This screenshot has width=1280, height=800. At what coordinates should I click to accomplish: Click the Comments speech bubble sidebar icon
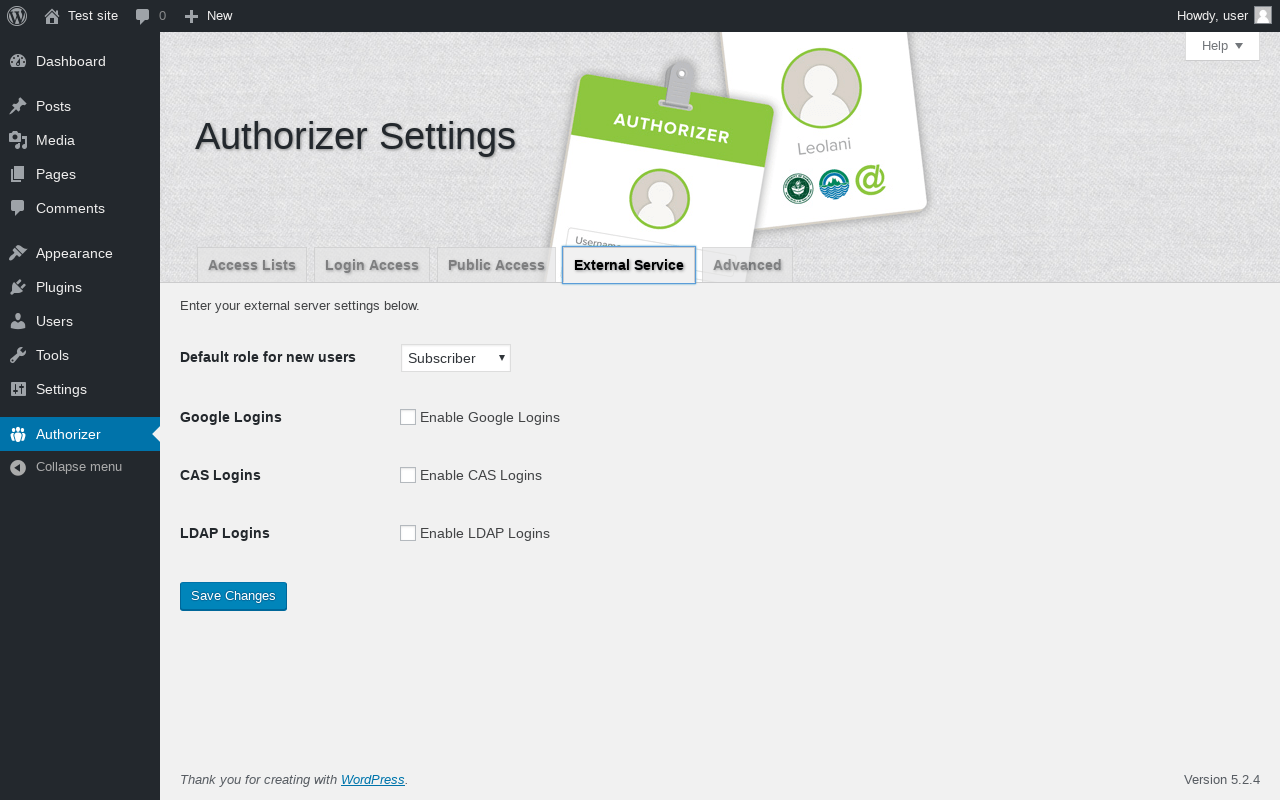18,208
